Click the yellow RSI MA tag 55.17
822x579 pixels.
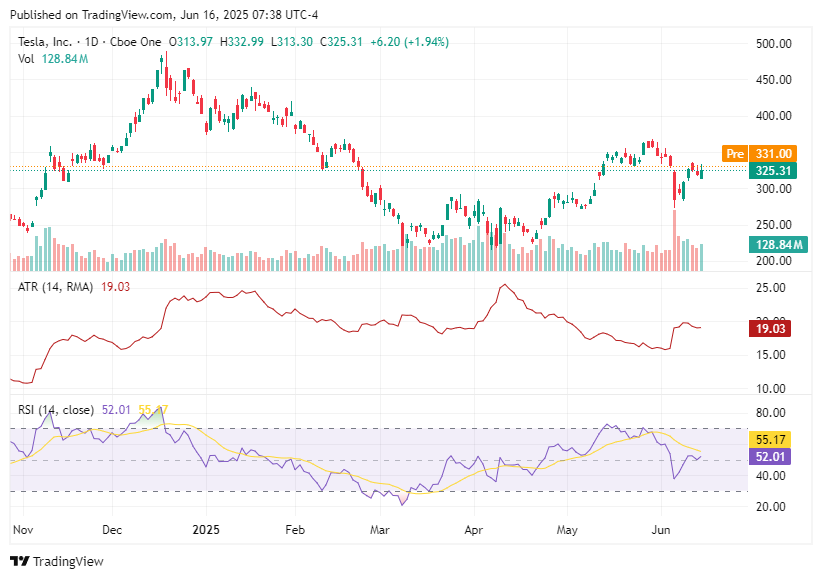pyautogui.click(x=770, y=439)
